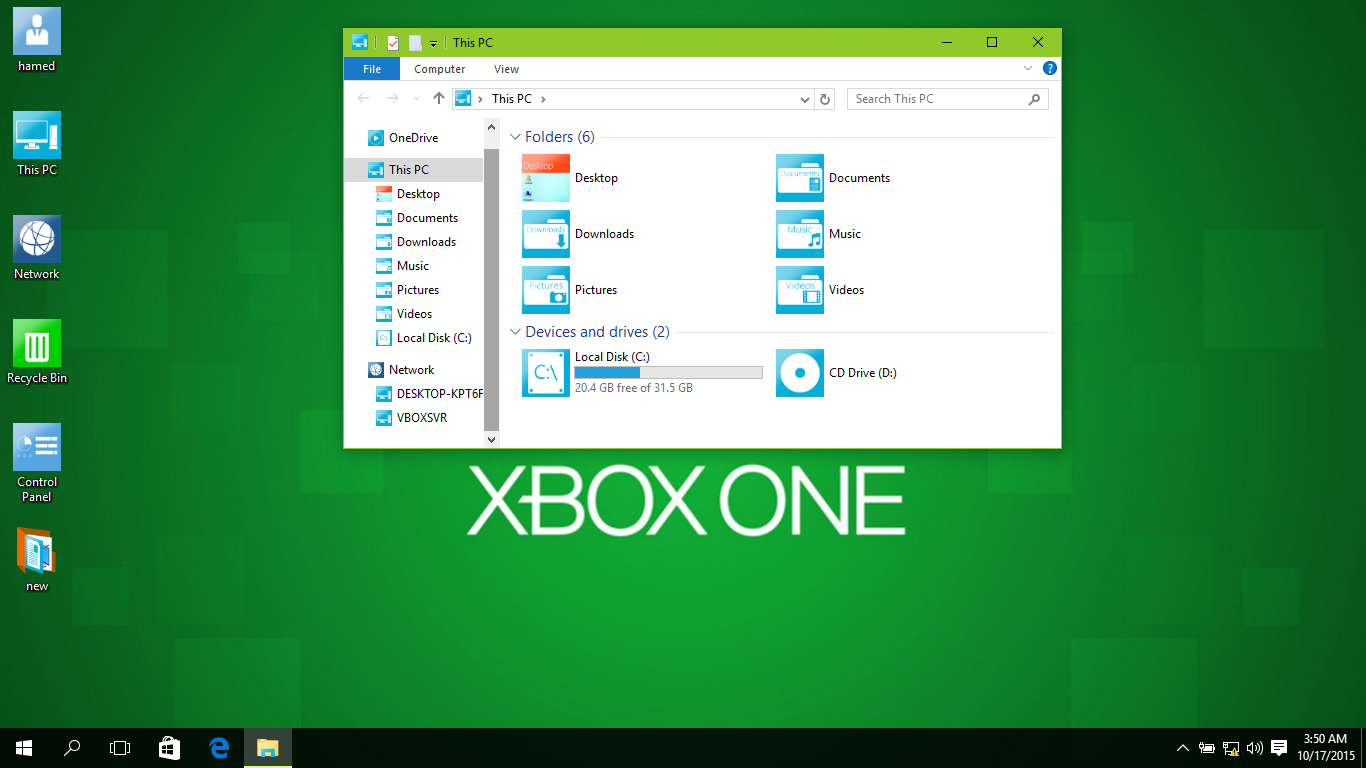Open the Store app in taskbar
The height and width of the screenshot is (768, 1366).
click(169, 747)
